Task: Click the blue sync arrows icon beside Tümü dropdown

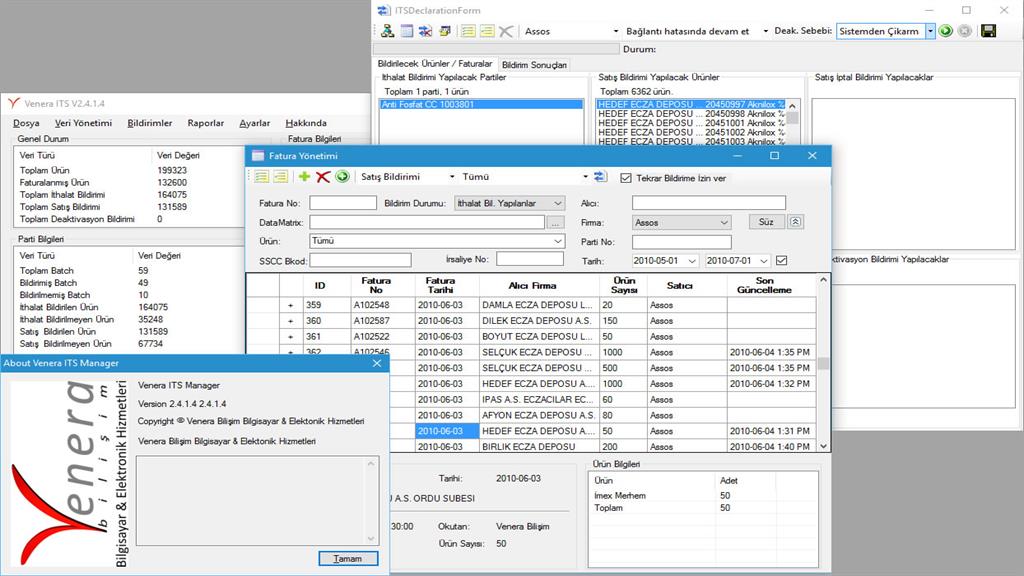Action: coord(599,174)
